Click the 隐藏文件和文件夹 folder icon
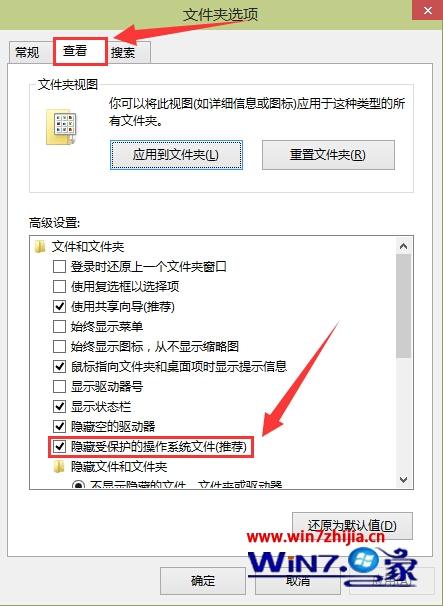This screenshot has width=443, height=606. click(x=59, y=467)
